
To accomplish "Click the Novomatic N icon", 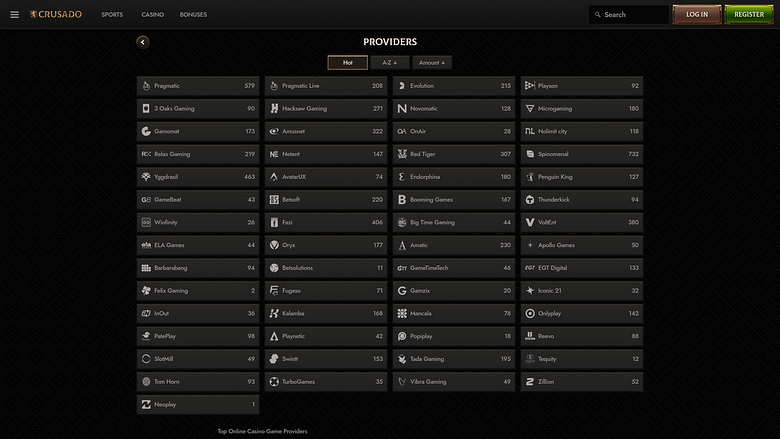I will [402, 108].
